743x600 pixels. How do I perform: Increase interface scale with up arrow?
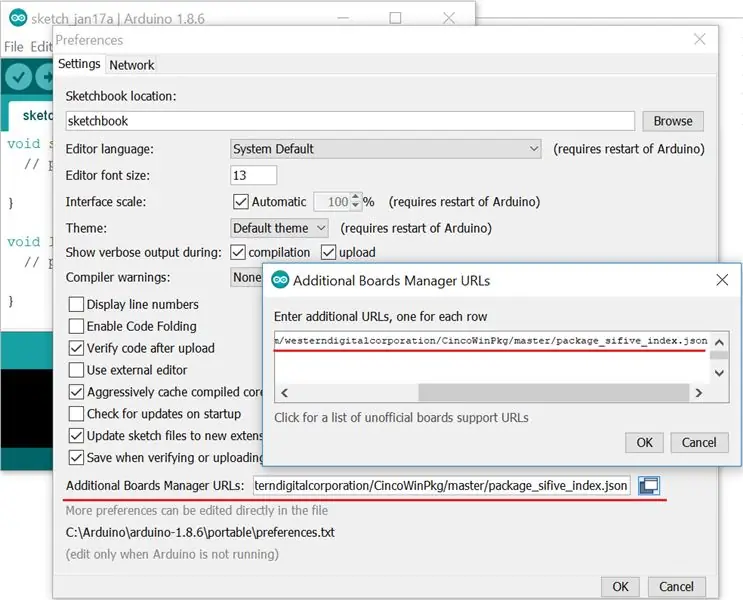point(355,197)
